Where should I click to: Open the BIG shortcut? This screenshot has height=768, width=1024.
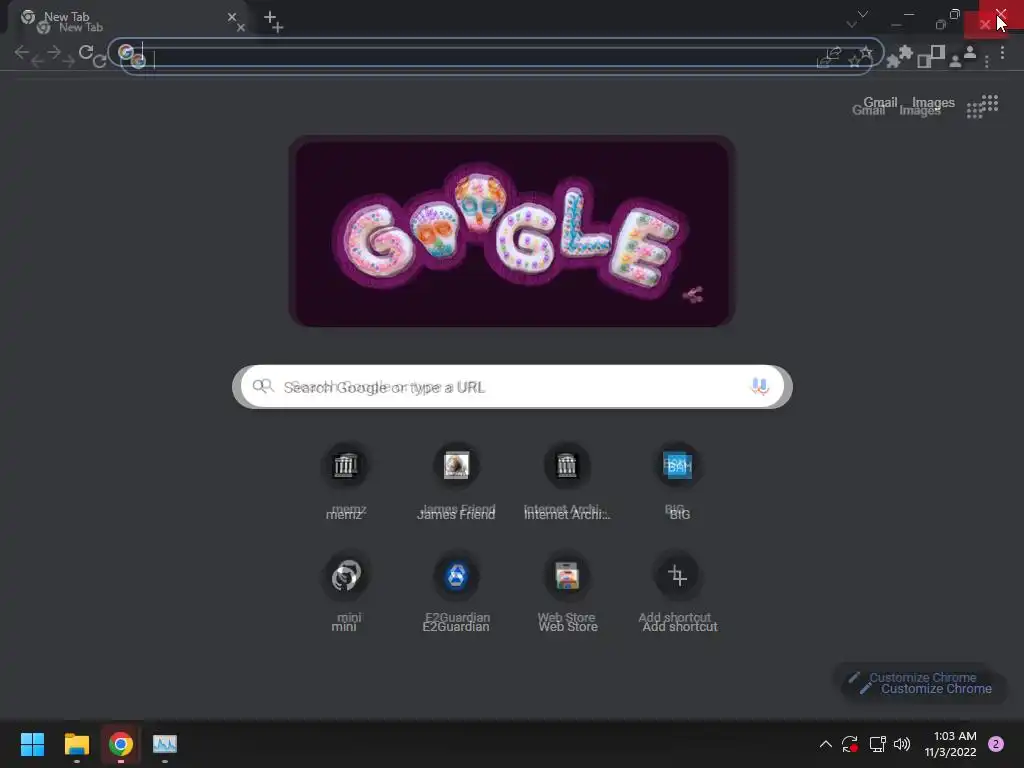coord(678,482)
